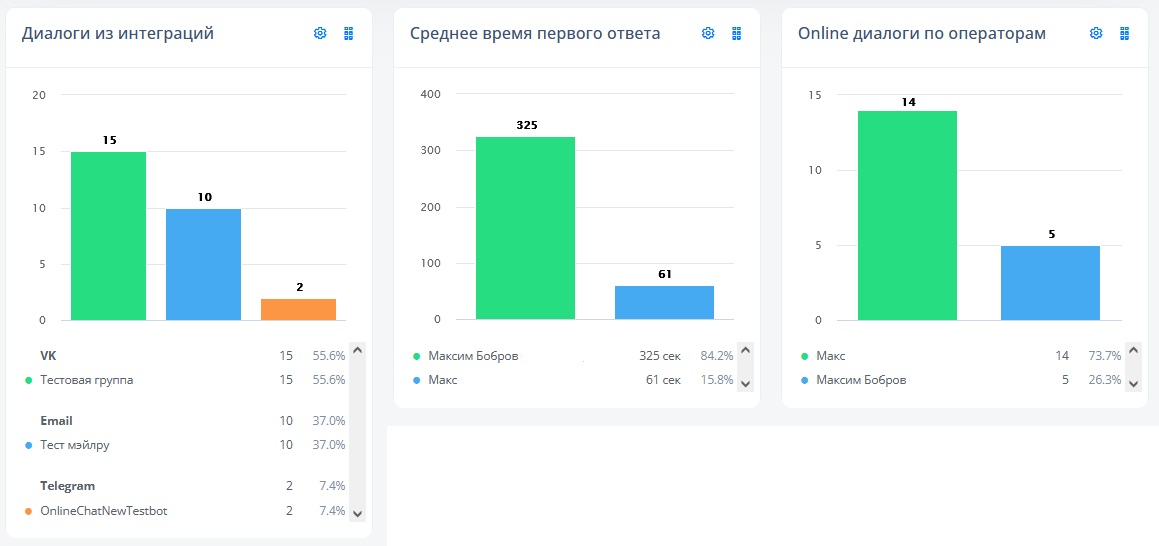Click scroll-up arrow in operators legend list

coord(1133,350)
